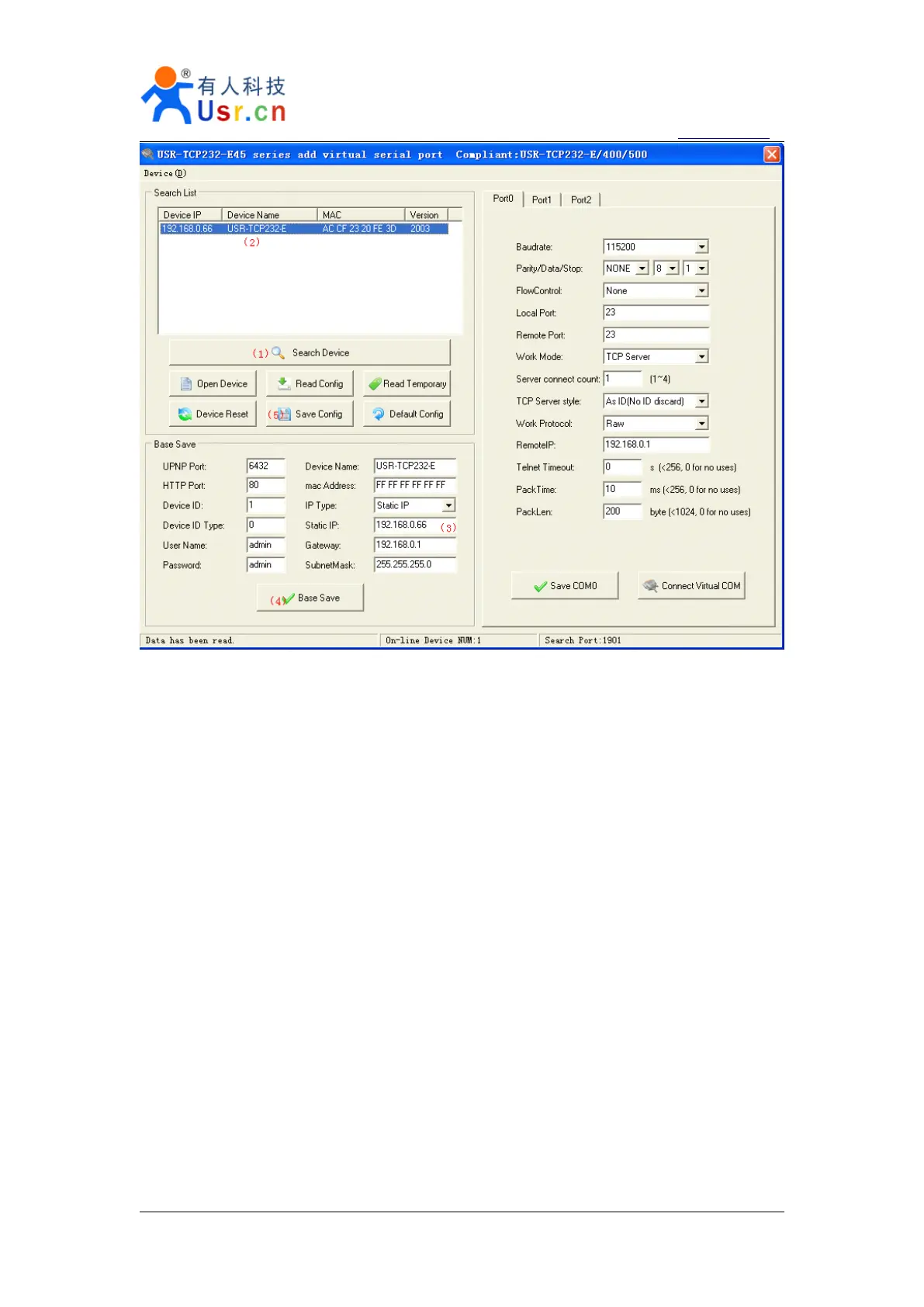Click the HTTP Port field
The height and width of the screenshot is (1307, 924).
pos(266,485)
